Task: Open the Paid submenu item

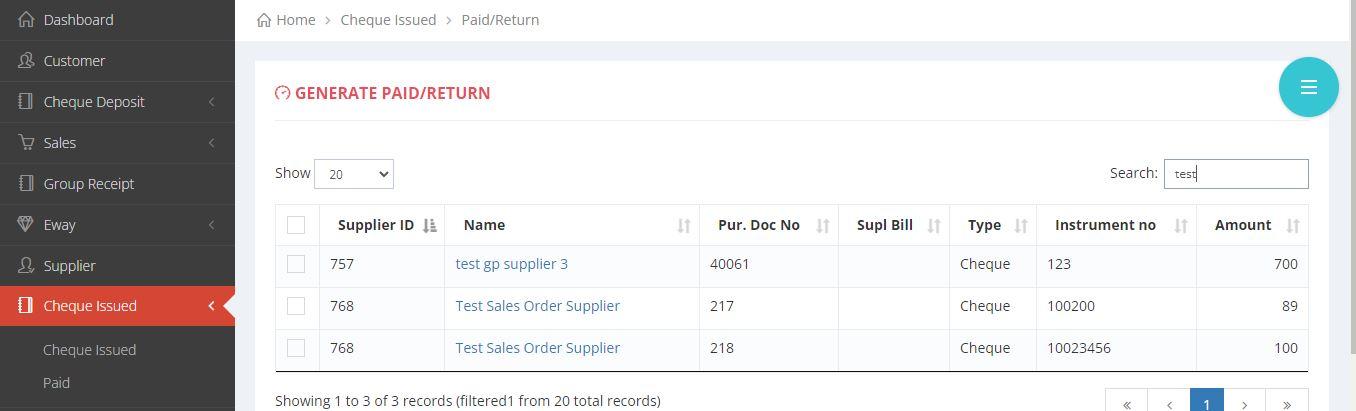Action: [x=57, y=383]
